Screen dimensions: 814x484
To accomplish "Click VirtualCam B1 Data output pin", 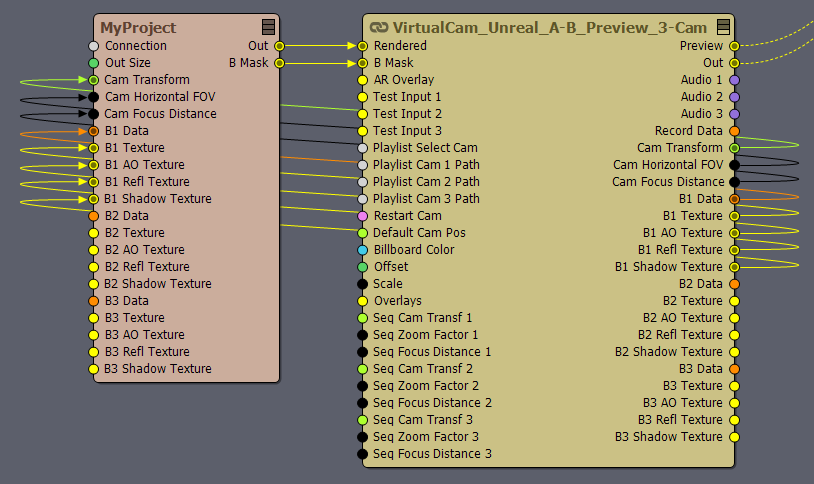I will coord(734,199).
